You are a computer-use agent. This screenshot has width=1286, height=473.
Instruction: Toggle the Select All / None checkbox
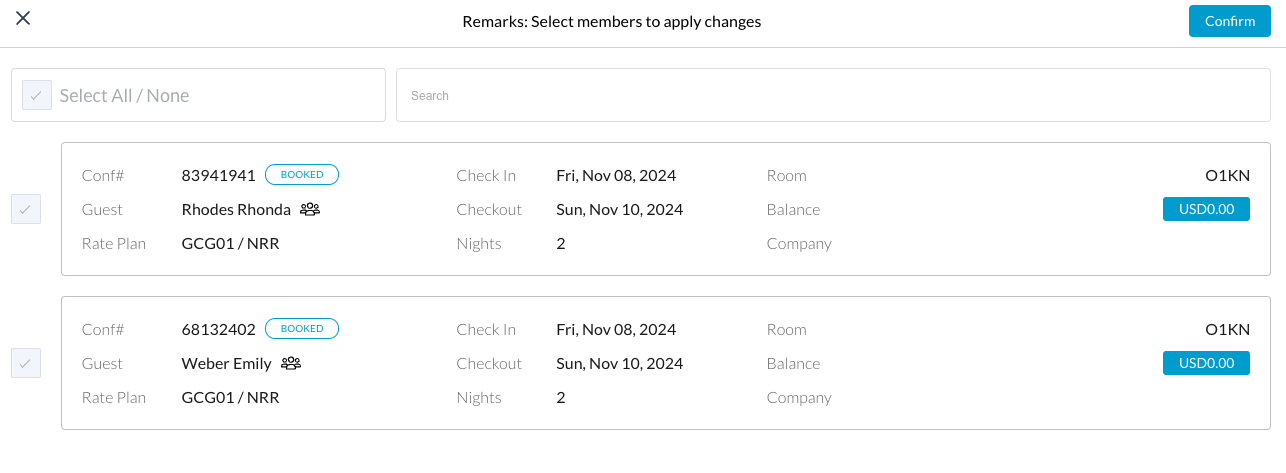point(37,96)
